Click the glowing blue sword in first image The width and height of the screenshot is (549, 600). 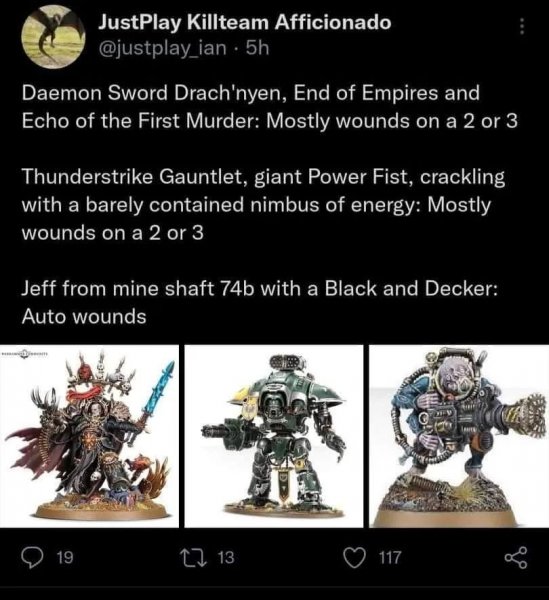click(158, 392)
